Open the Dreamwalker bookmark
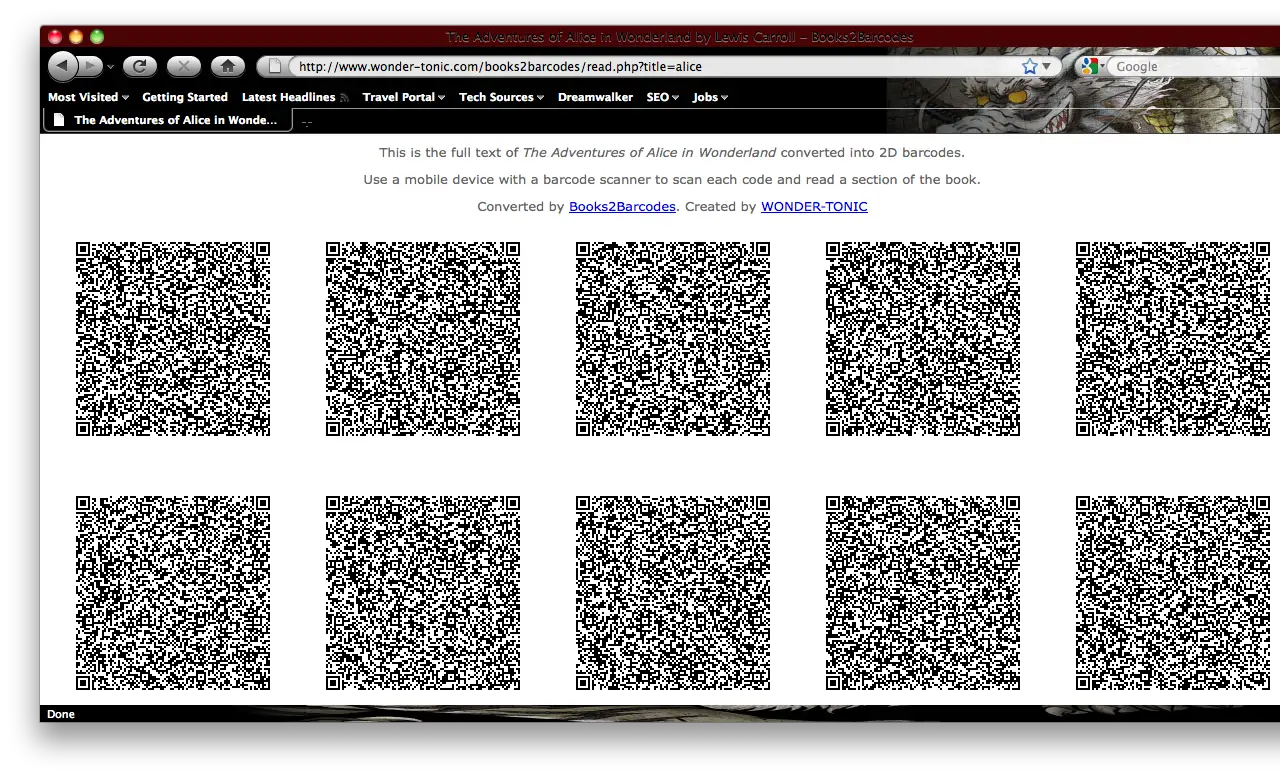The image size is (1280, 777). point(595,97)
